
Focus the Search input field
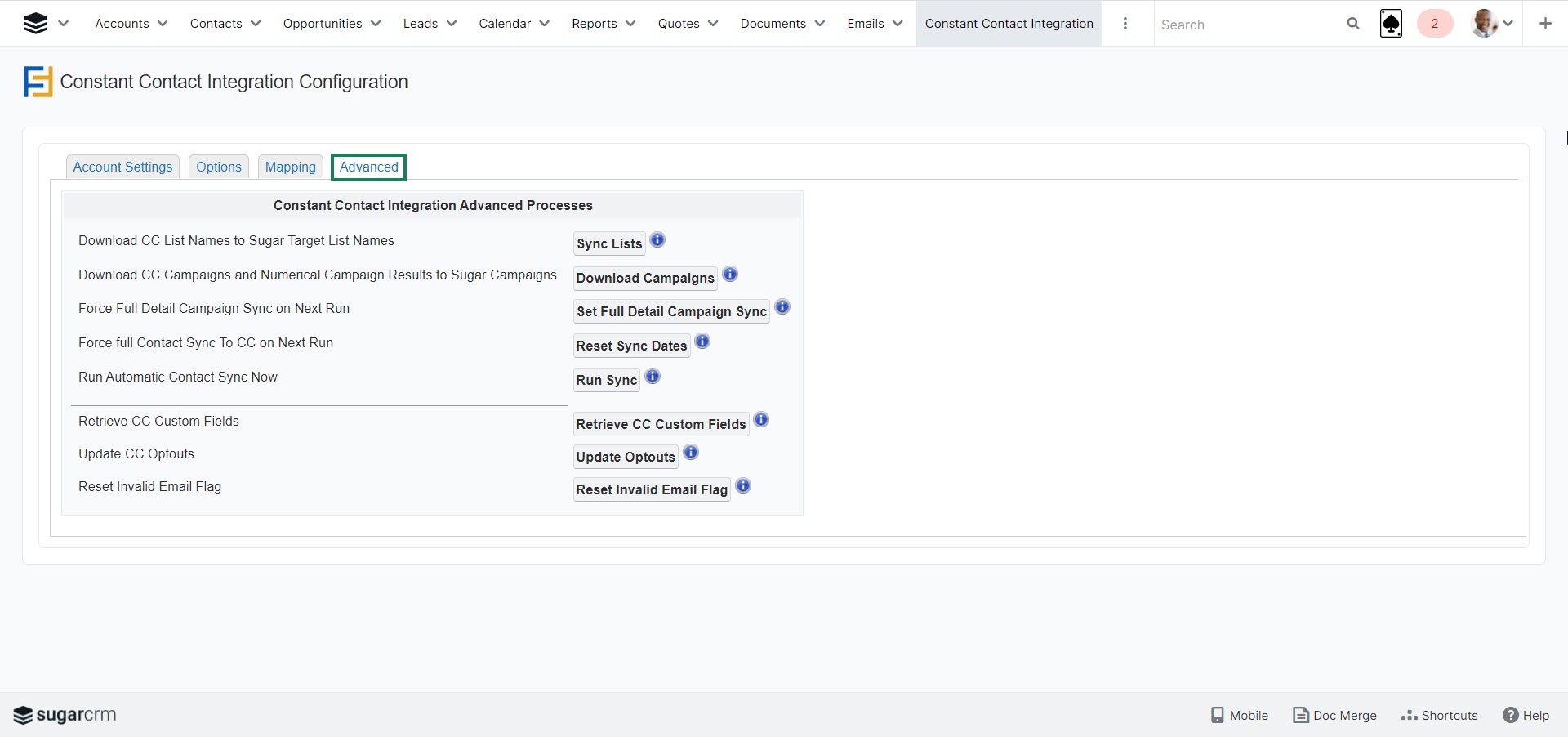point(1246,25)
